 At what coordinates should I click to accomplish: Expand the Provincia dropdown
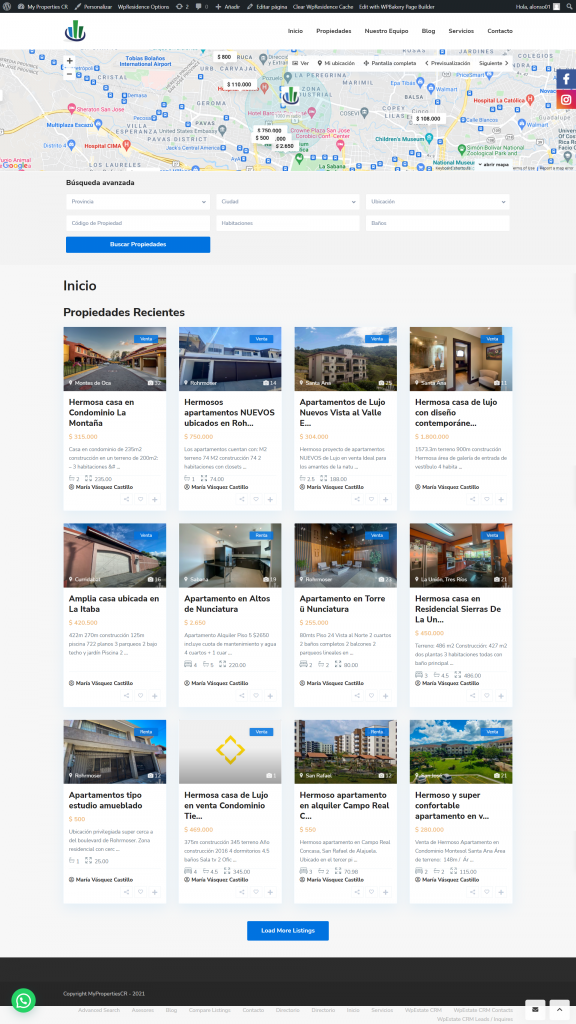click(138, 202)
